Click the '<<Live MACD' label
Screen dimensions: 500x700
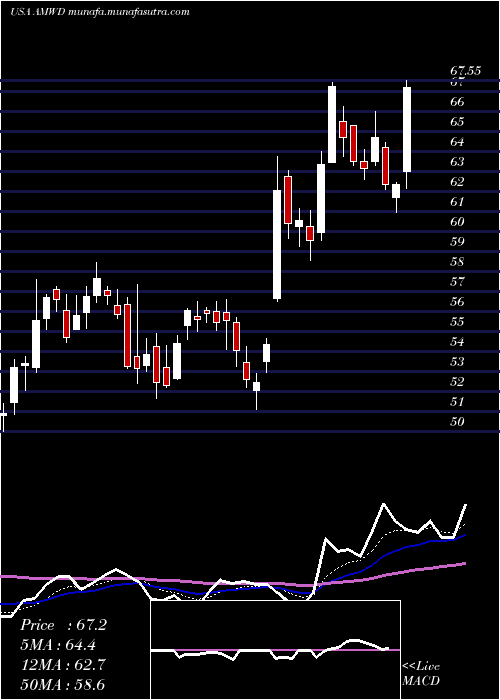(421, 674)
